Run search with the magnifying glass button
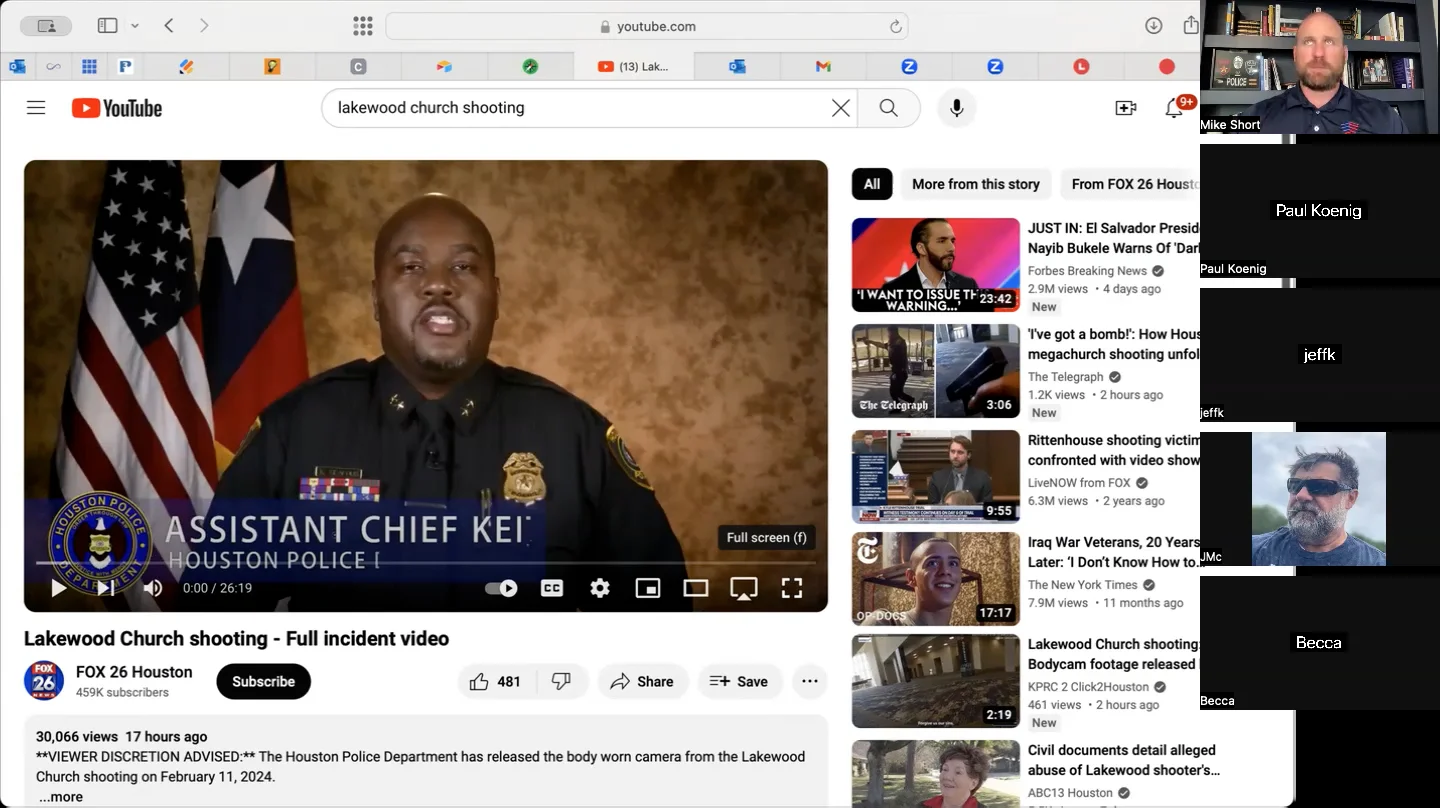The height and width of the screenshot is (808, 1440). tap(889, 108)
